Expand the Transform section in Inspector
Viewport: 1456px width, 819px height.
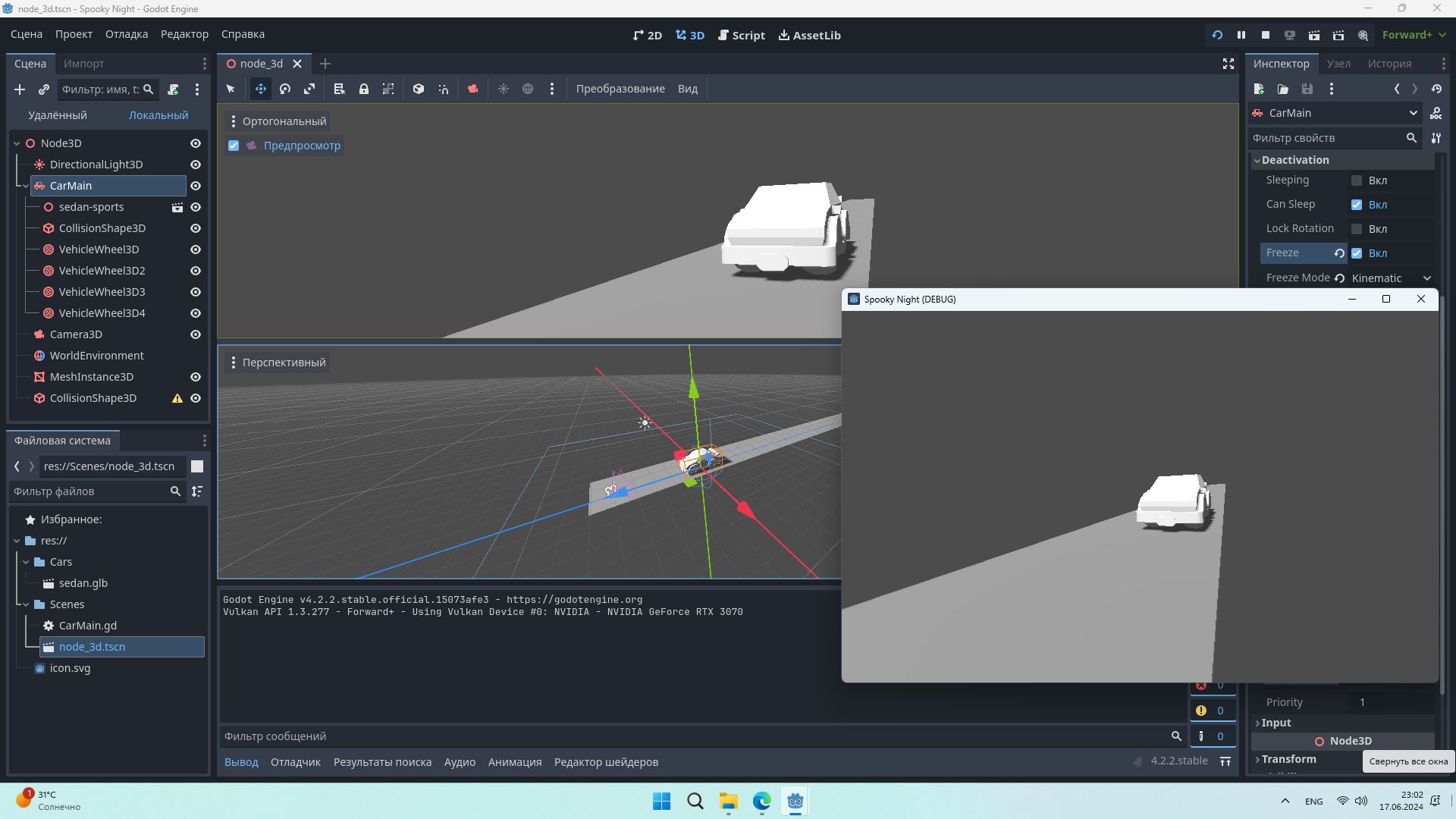point(1288,759)
